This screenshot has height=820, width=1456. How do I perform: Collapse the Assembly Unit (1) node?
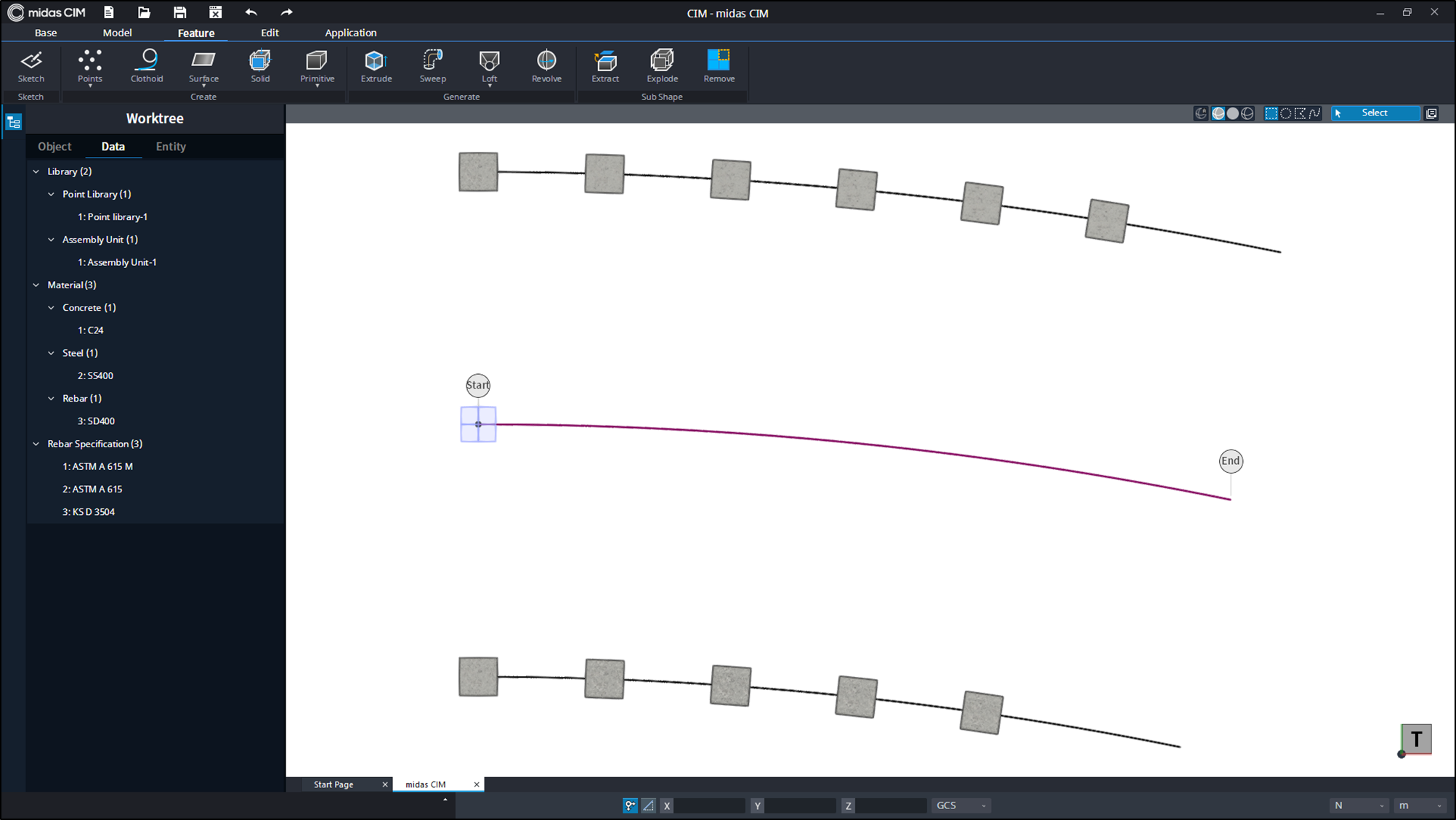coord(51,239)
